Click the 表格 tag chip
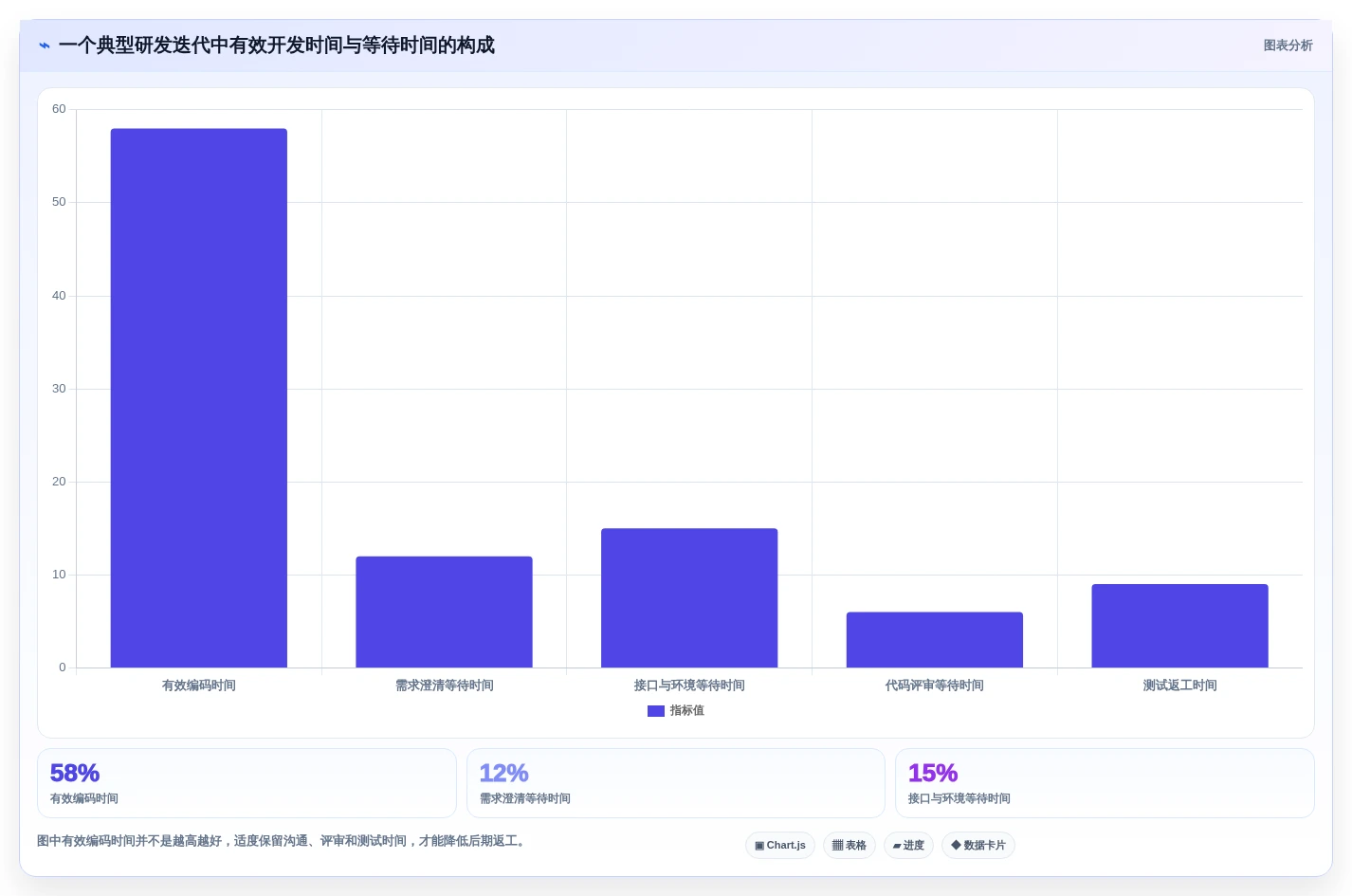 point(850,846)
